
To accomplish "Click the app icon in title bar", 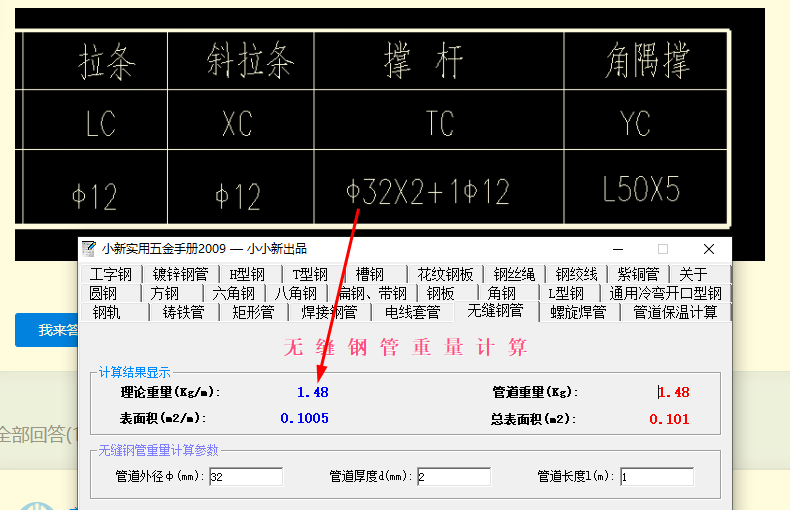I will pos(89,248).
